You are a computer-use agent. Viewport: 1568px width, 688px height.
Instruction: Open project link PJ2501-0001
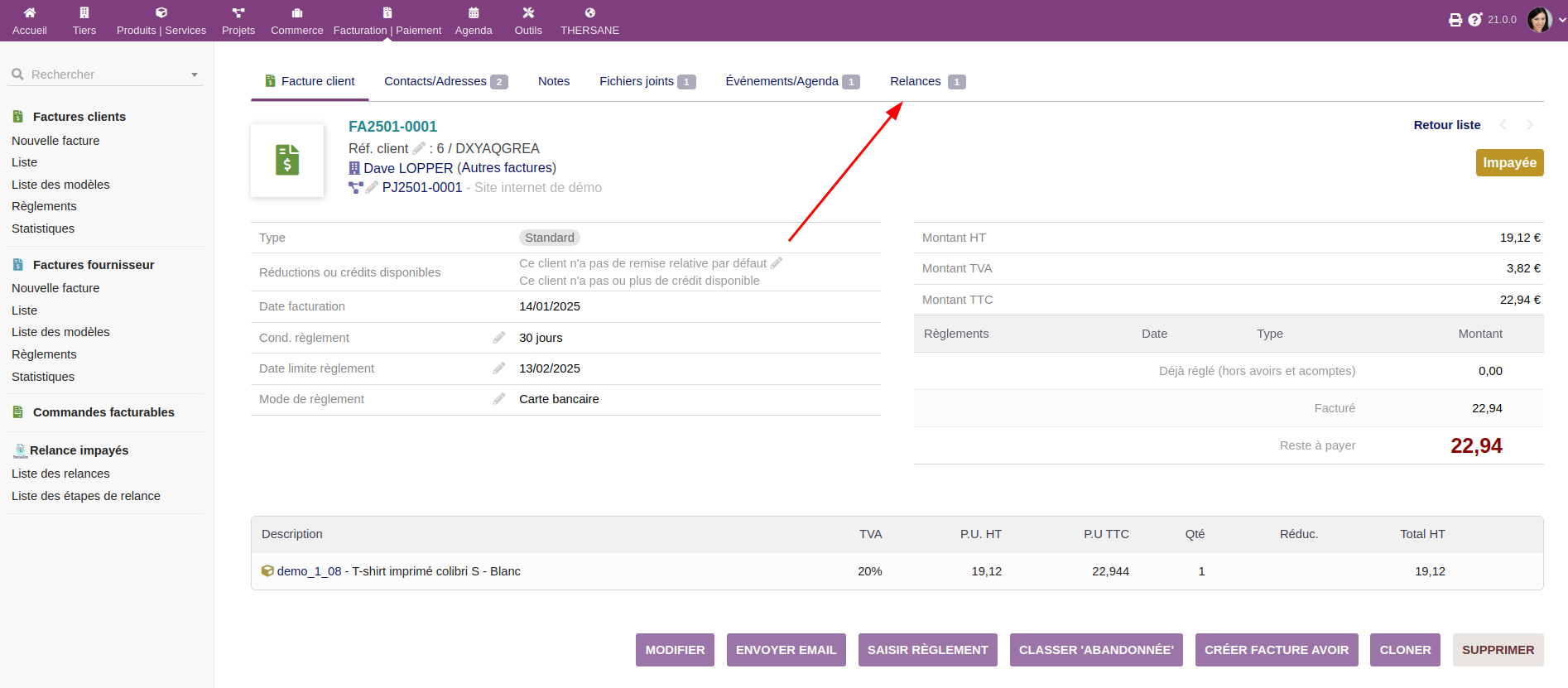pyautogui.click(x=421, y=188)
